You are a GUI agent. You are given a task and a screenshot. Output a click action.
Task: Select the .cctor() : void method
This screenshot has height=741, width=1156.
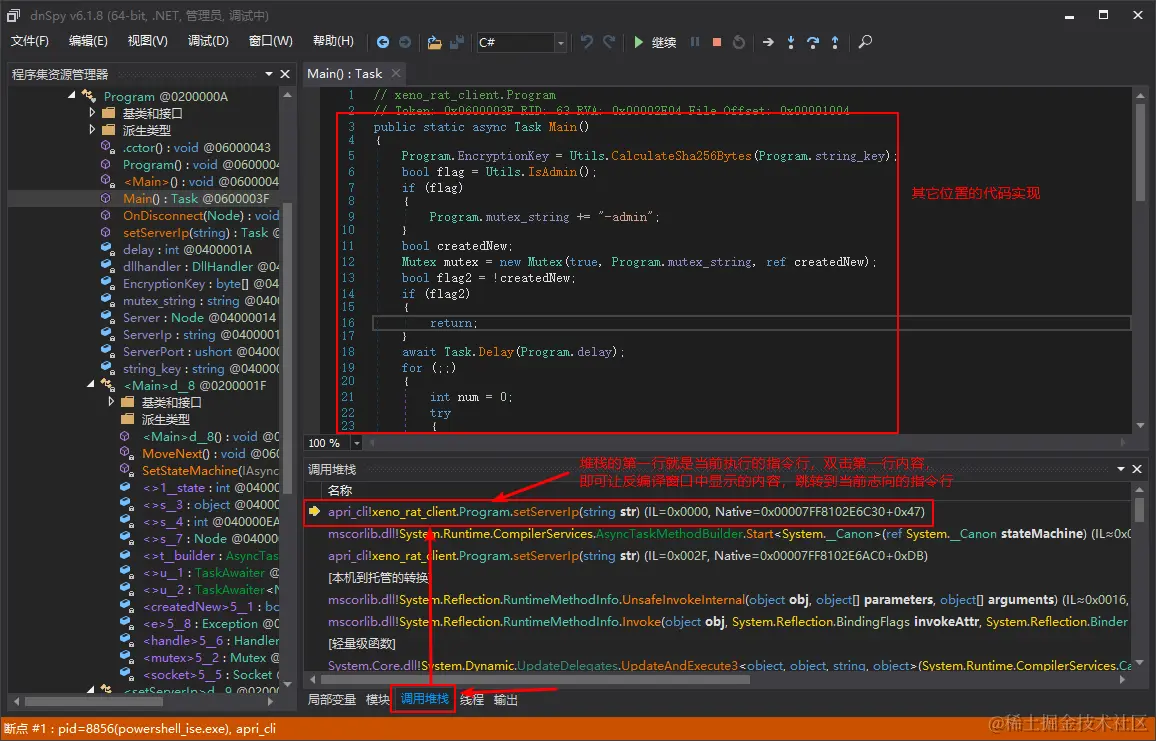pyautogui.click(x=197, y=147)
